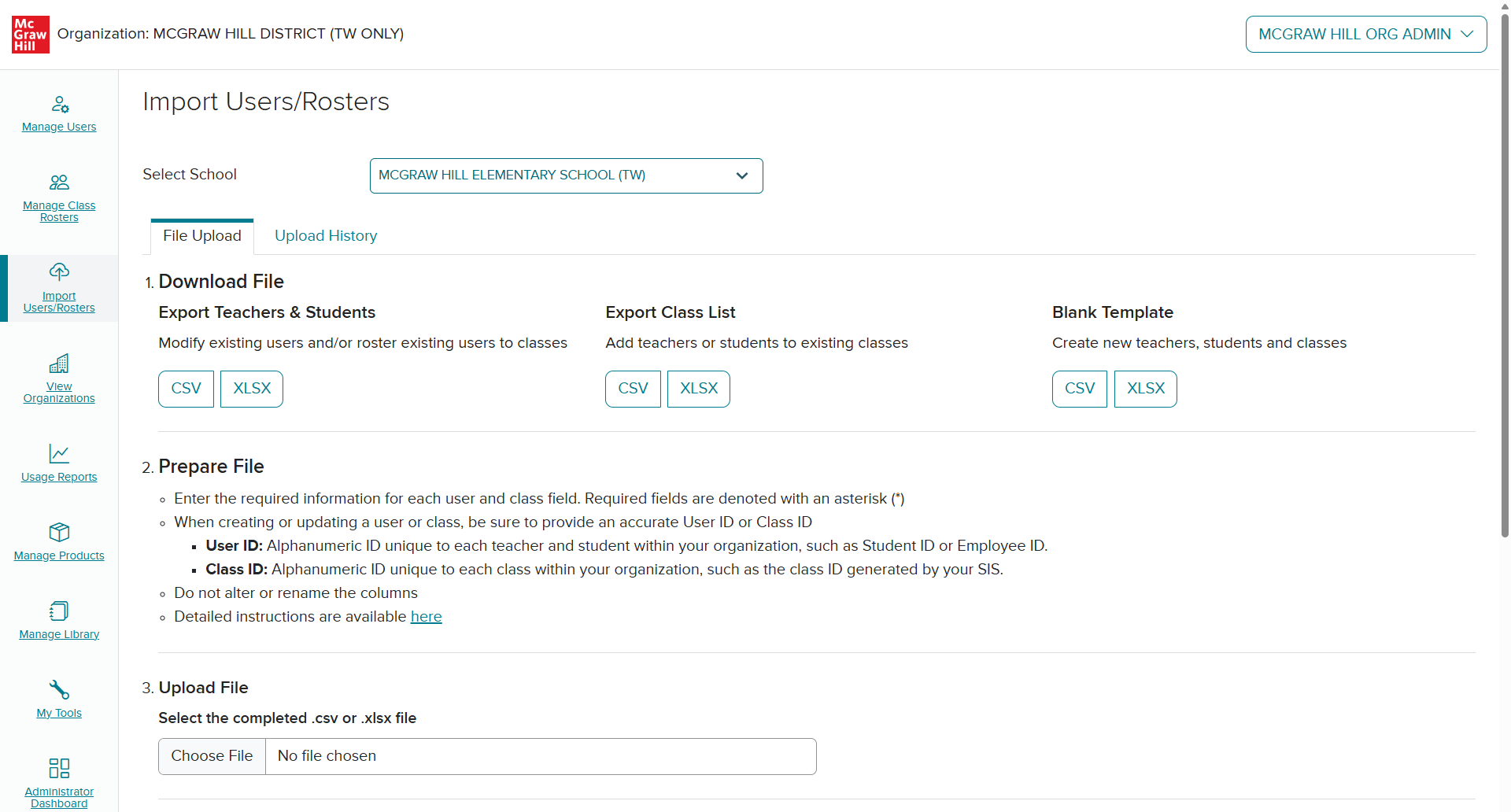Download Export Class List as CSV
The height and width of the screenshot is (812, 1511).
tap(634, 389)
